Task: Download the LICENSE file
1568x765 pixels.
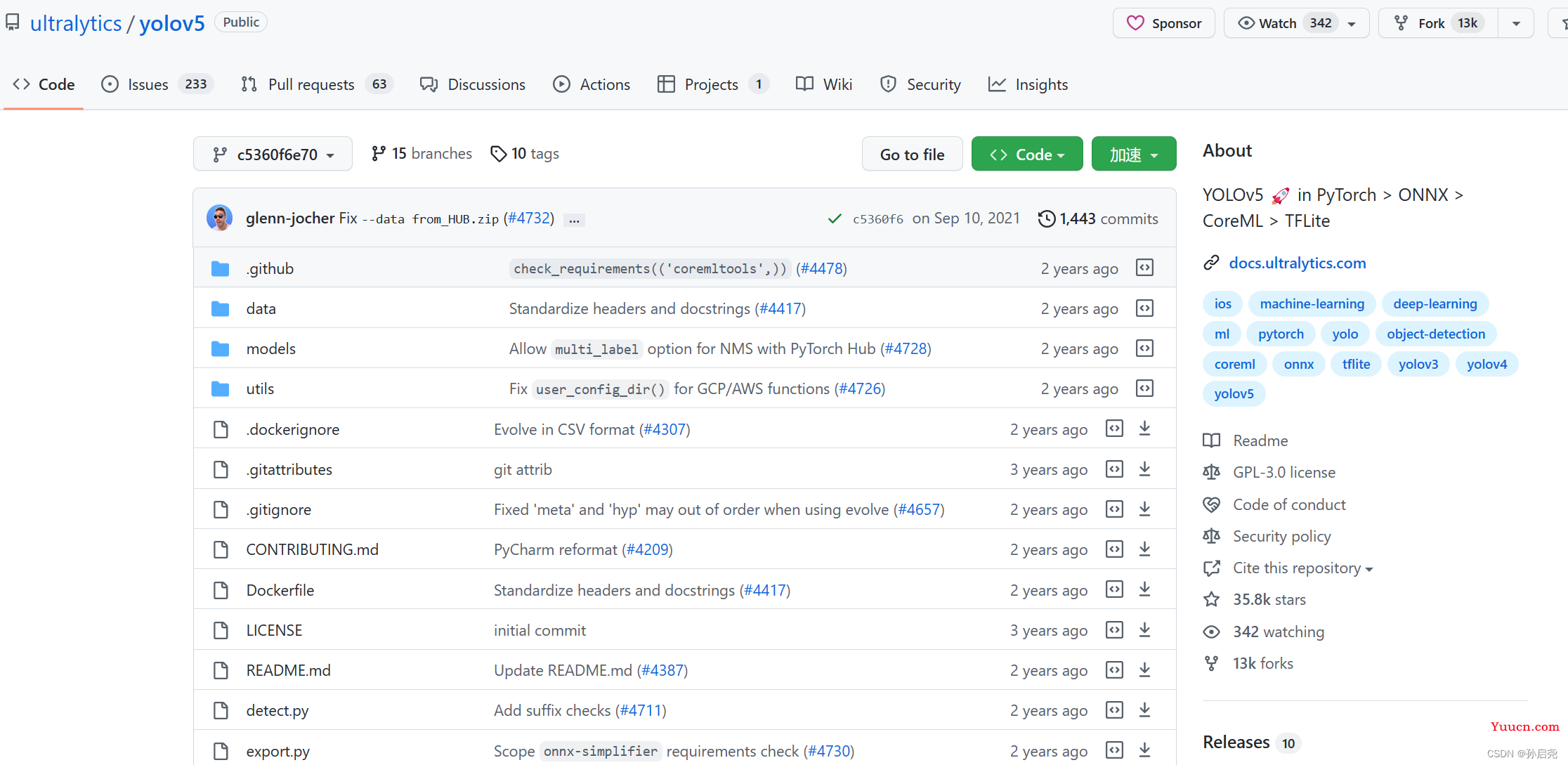Action: click(1144, 629)
